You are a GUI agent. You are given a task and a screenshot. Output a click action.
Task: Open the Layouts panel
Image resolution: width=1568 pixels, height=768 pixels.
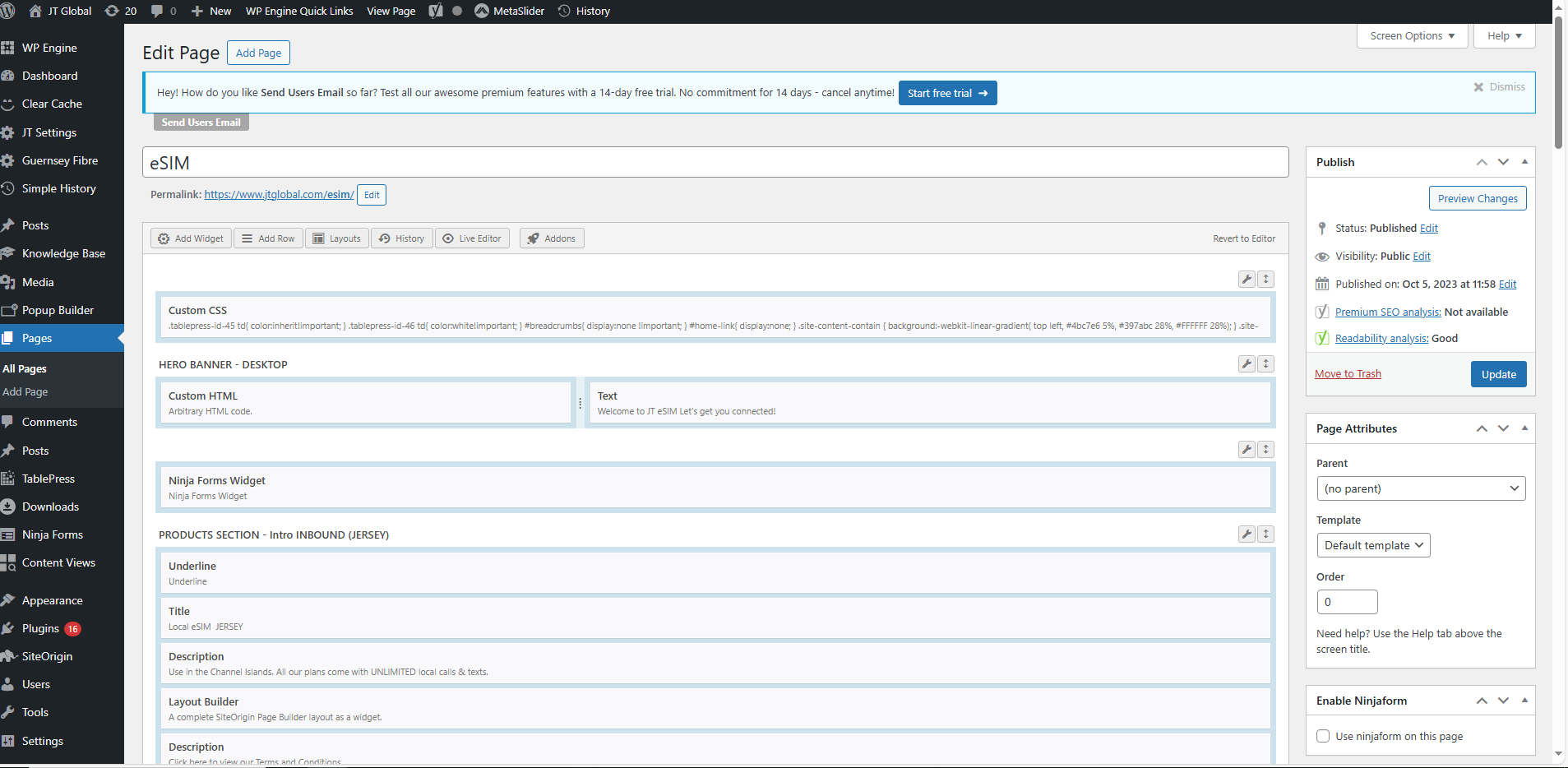pos(337,238)
